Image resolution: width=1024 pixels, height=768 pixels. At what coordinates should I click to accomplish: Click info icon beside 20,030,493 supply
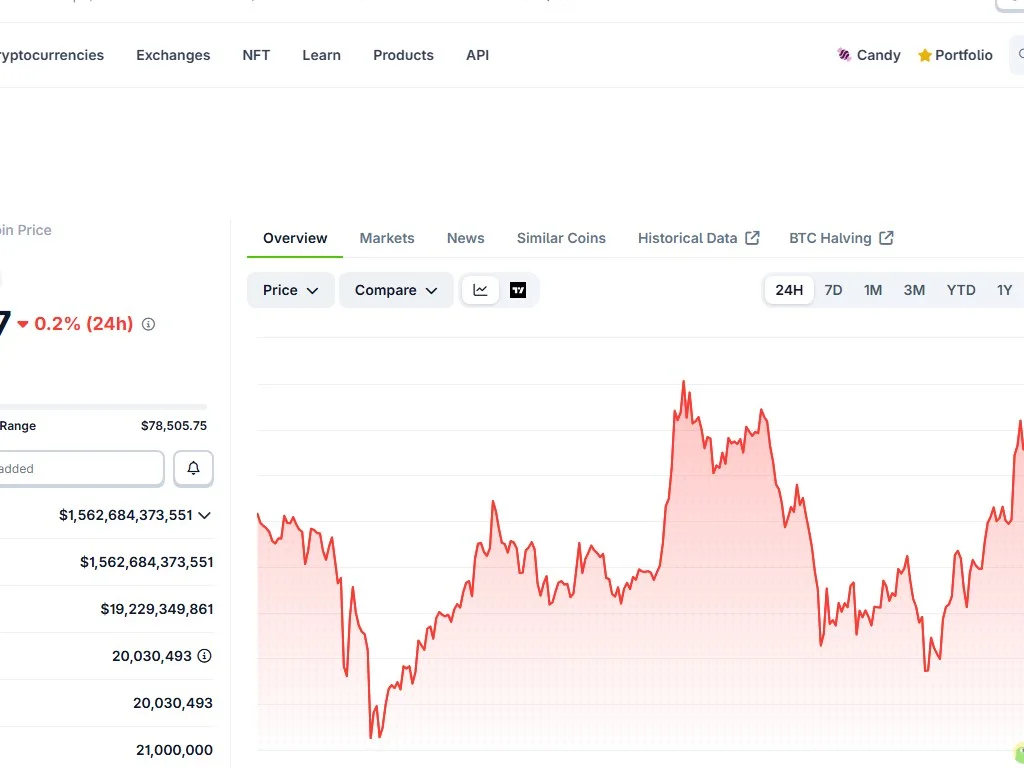[204, 656]
